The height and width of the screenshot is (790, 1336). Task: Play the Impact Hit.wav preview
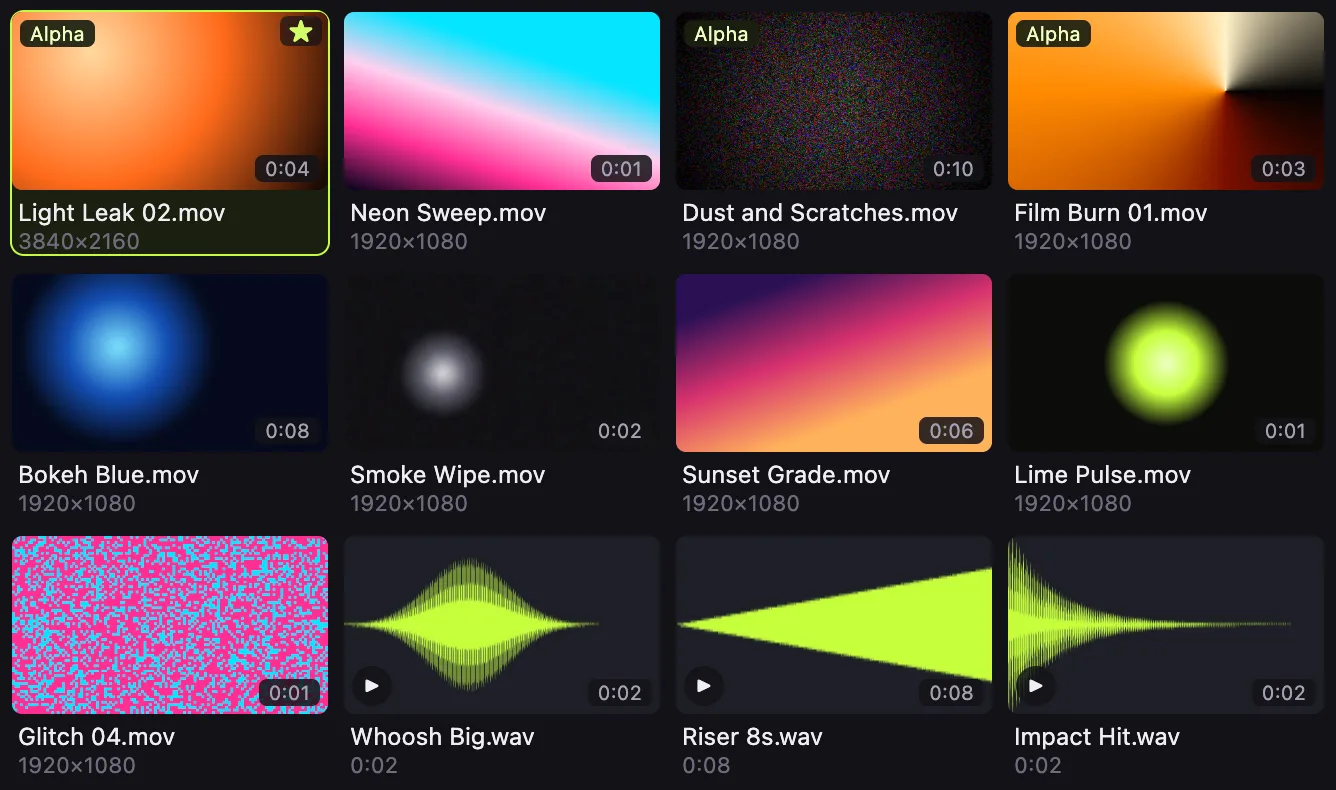coord(1036,686)
